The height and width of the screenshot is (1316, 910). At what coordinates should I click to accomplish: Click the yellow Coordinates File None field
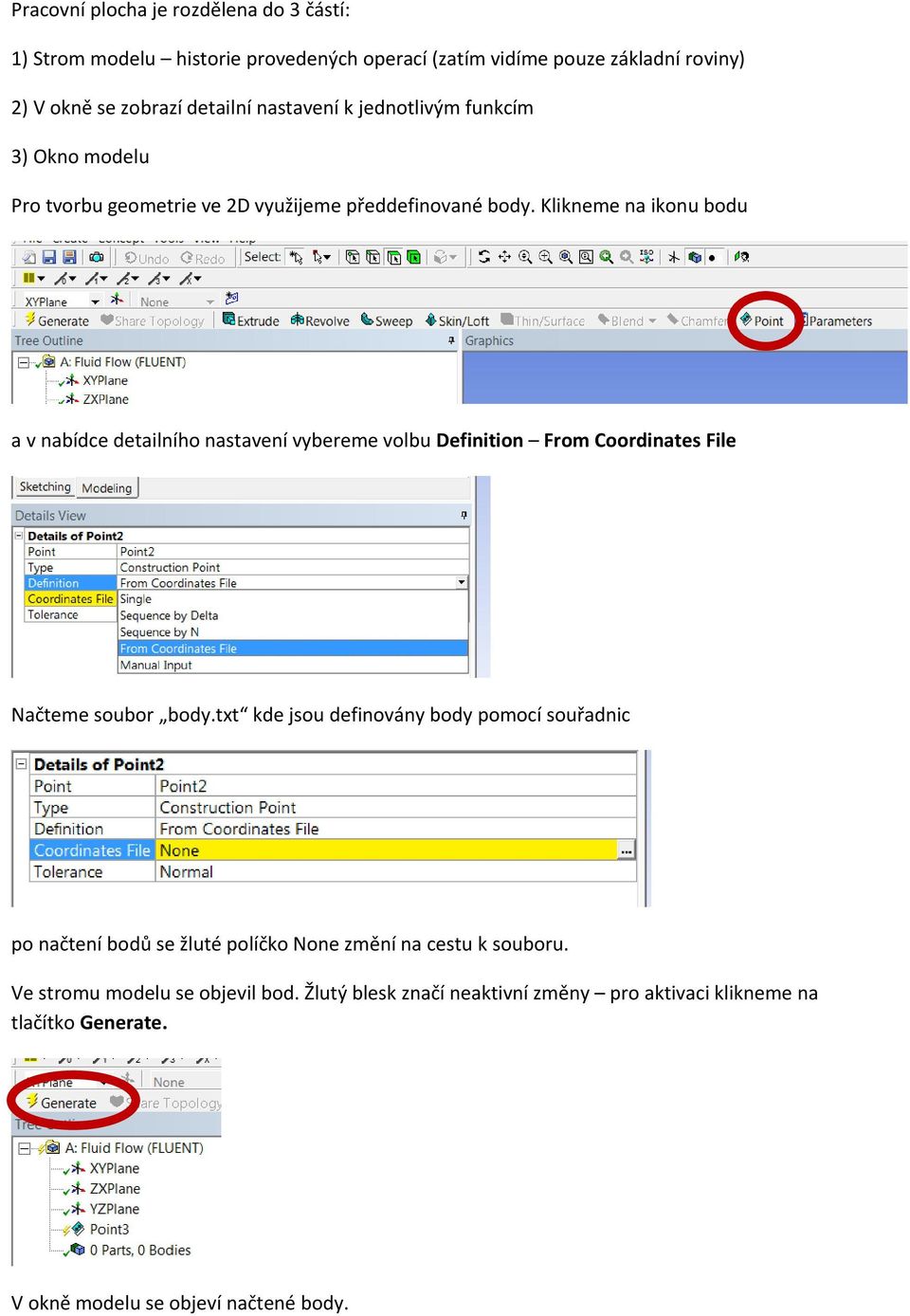pyautogui.click(x=388, y=850)
